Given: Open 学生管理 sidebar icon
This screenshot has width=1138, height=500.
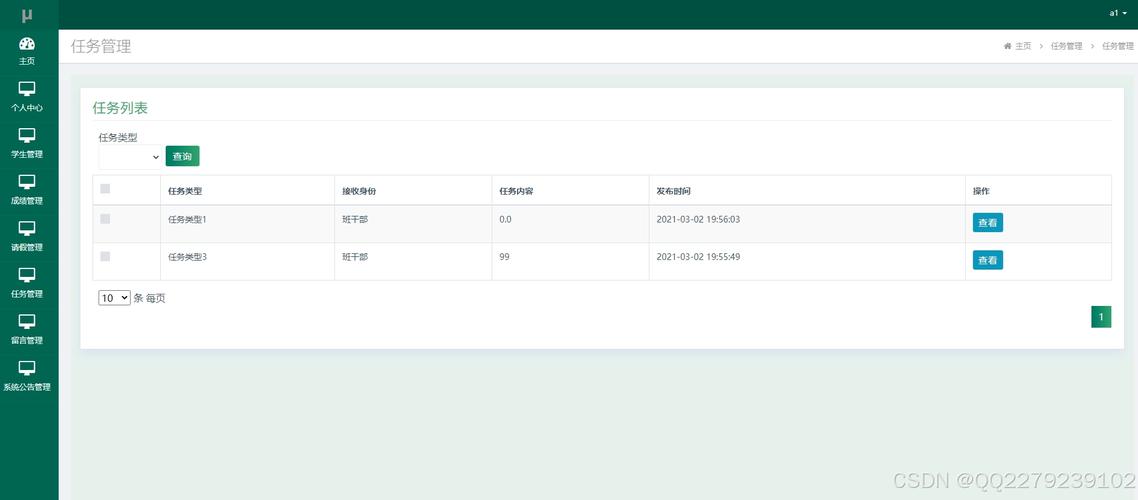Looking at the screenshot, I should click(x=27, y=135).
